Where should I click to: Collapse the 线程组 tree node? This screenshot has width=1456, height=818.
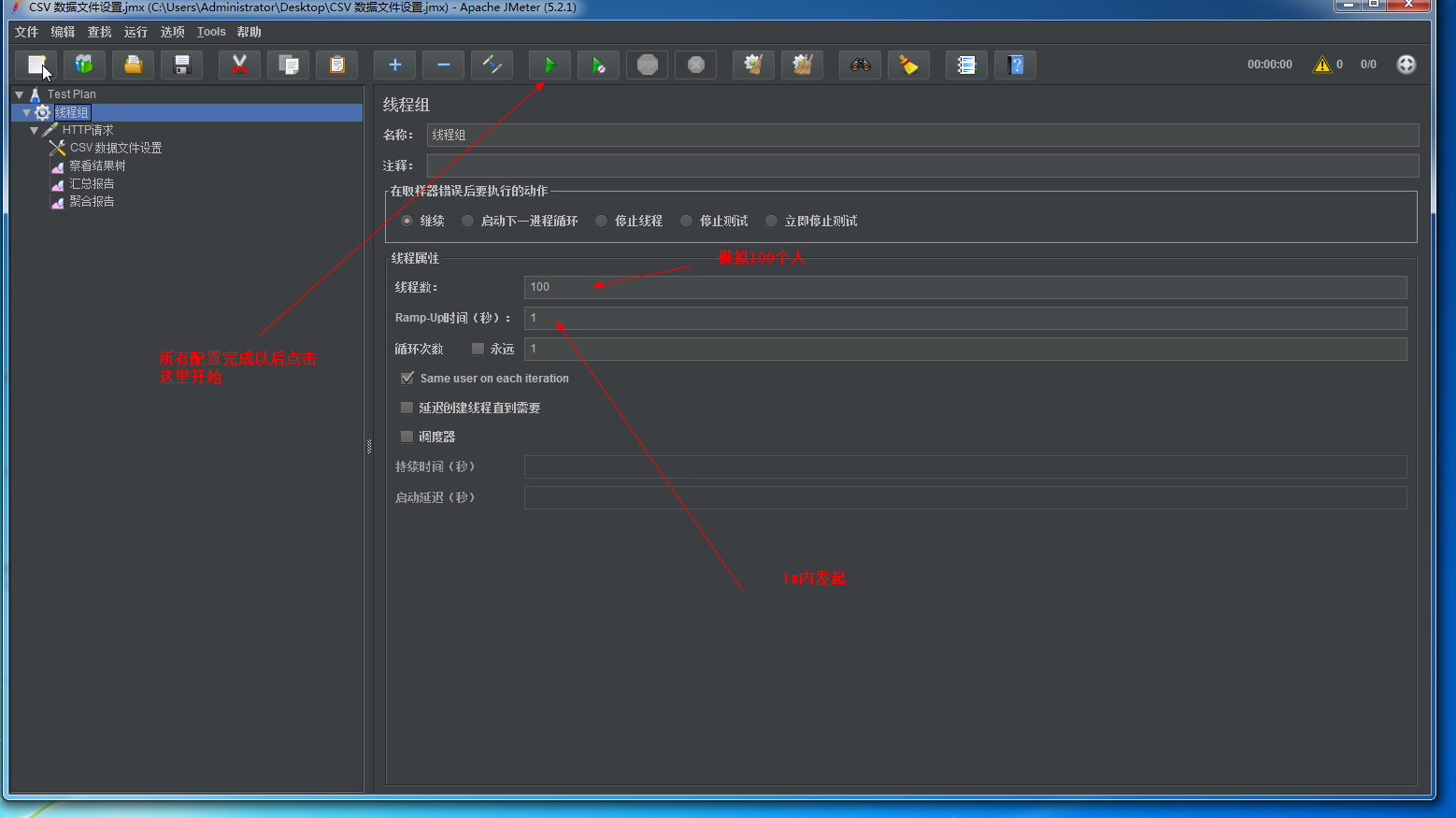point(26,112)
